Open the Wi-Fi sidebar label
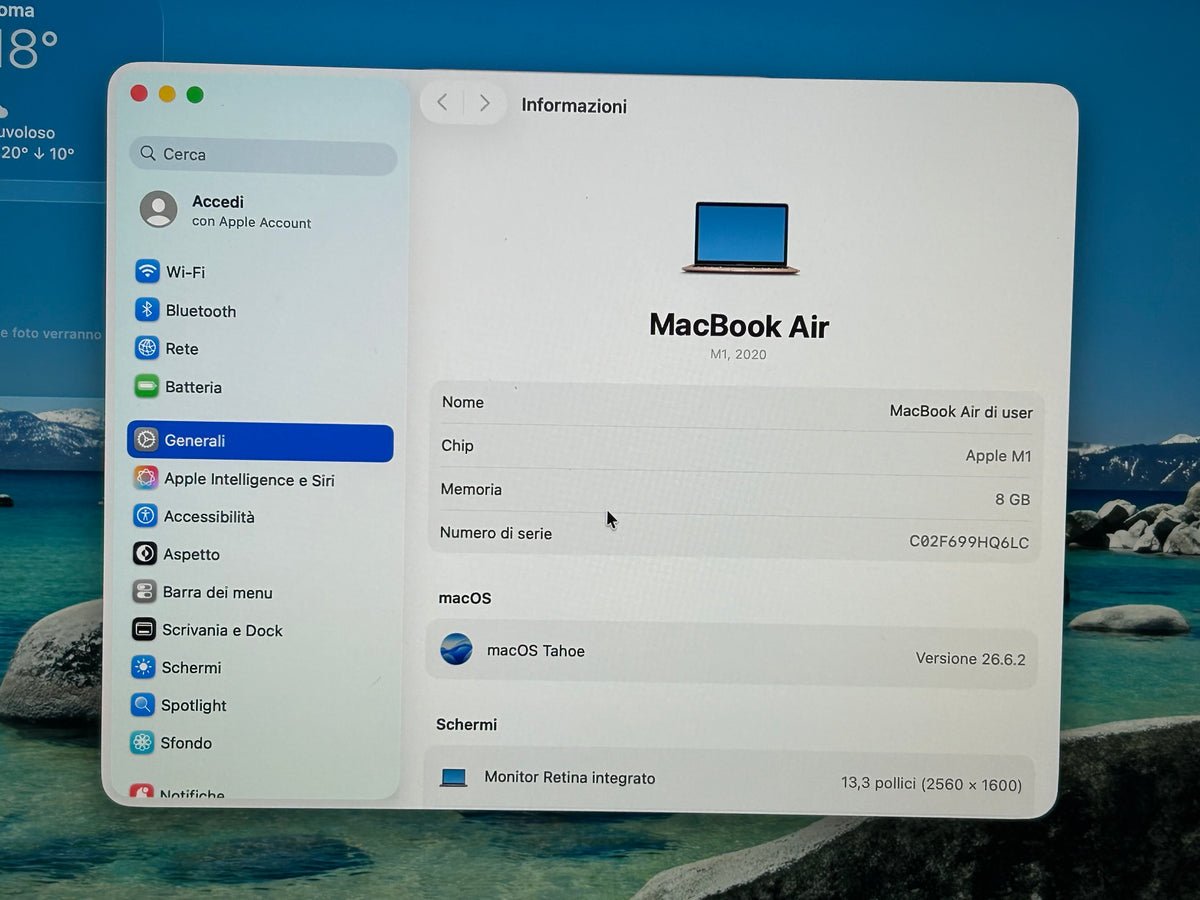Screen dimensions: 1200x900 (186, 272)
